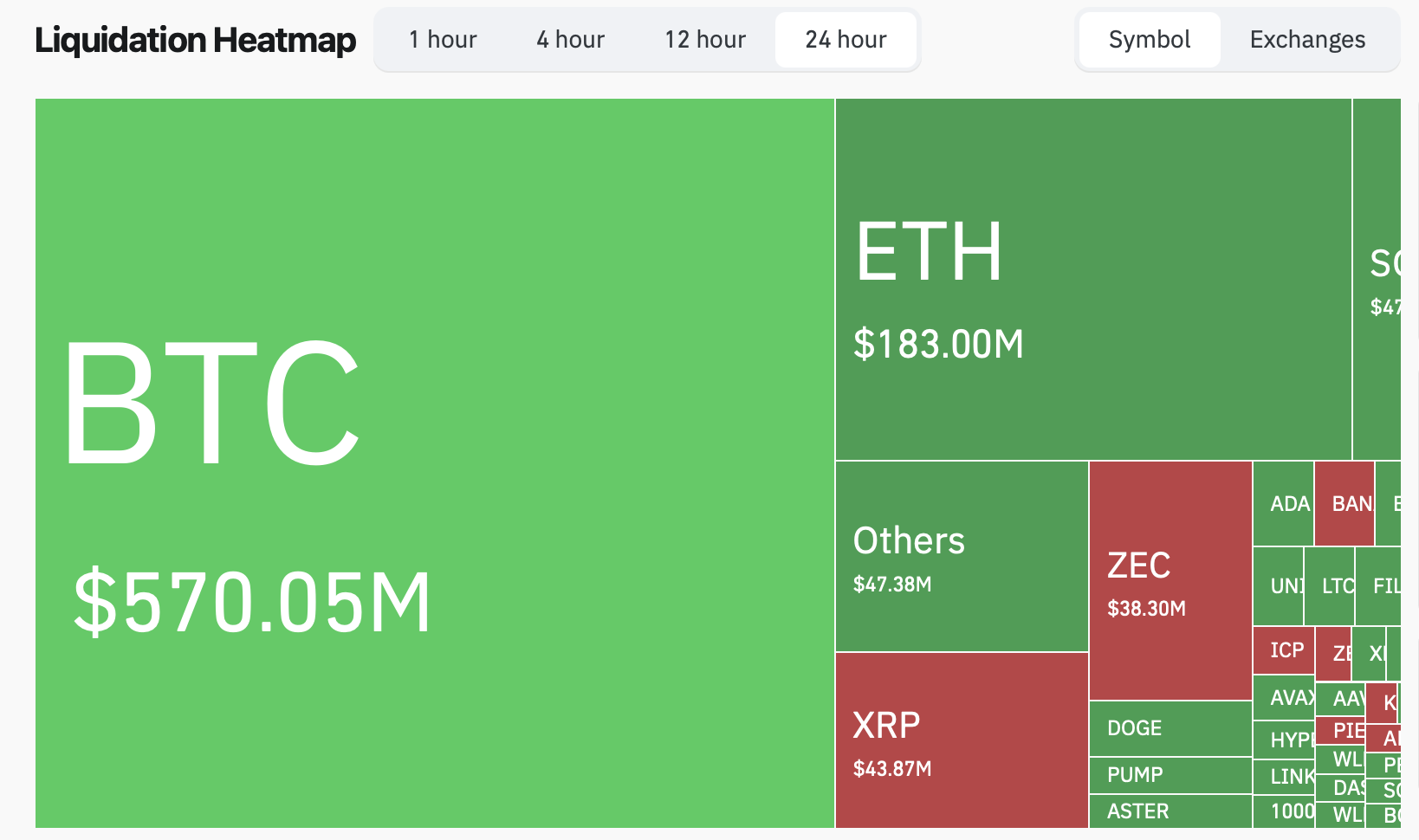Click the PUMP liquidation tile
This screenshot has width=1419, height=840.
pos(1170,775)
